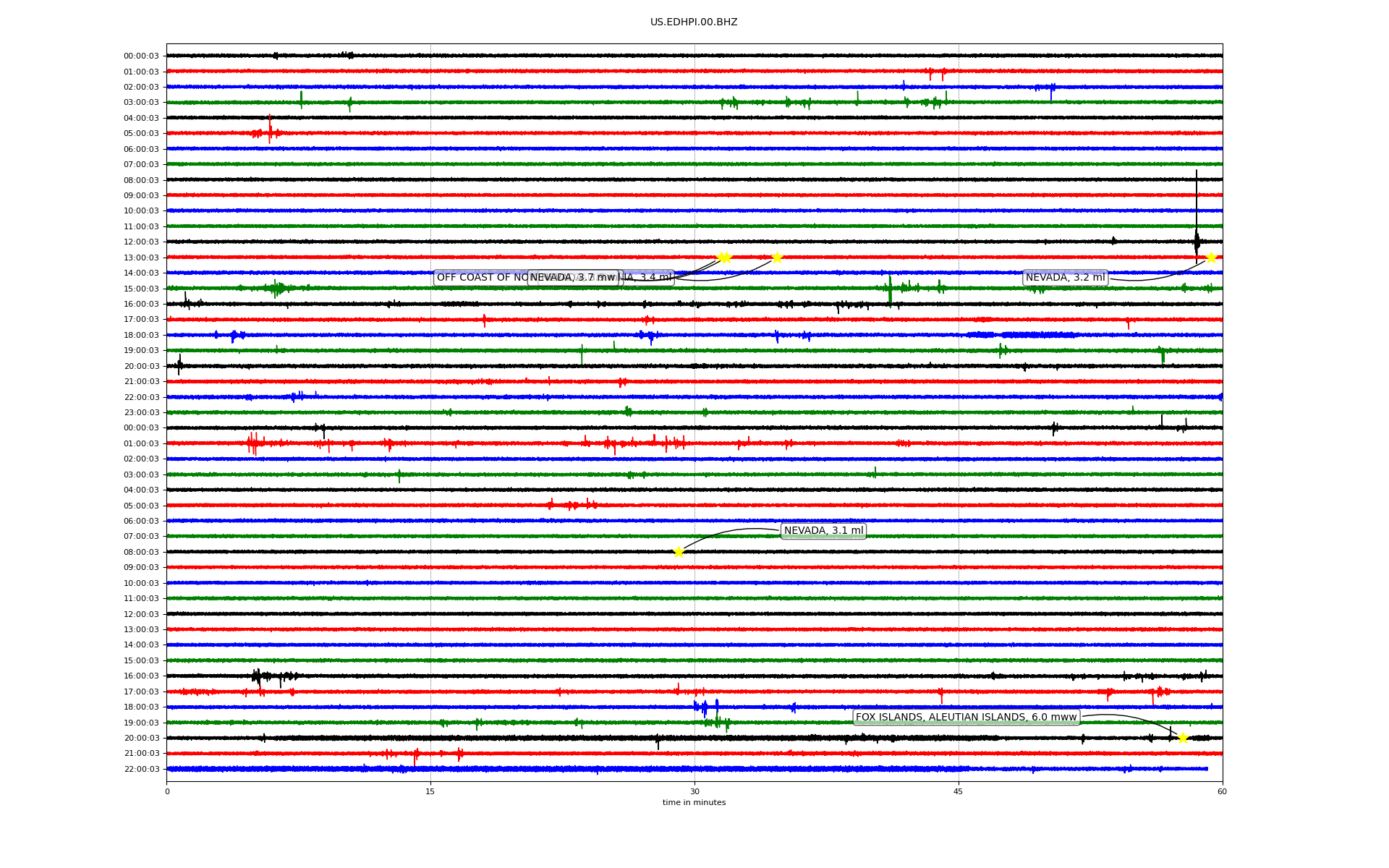Click the 'NEVADA, 3.7 mw' annotation box

coord(573,278)
